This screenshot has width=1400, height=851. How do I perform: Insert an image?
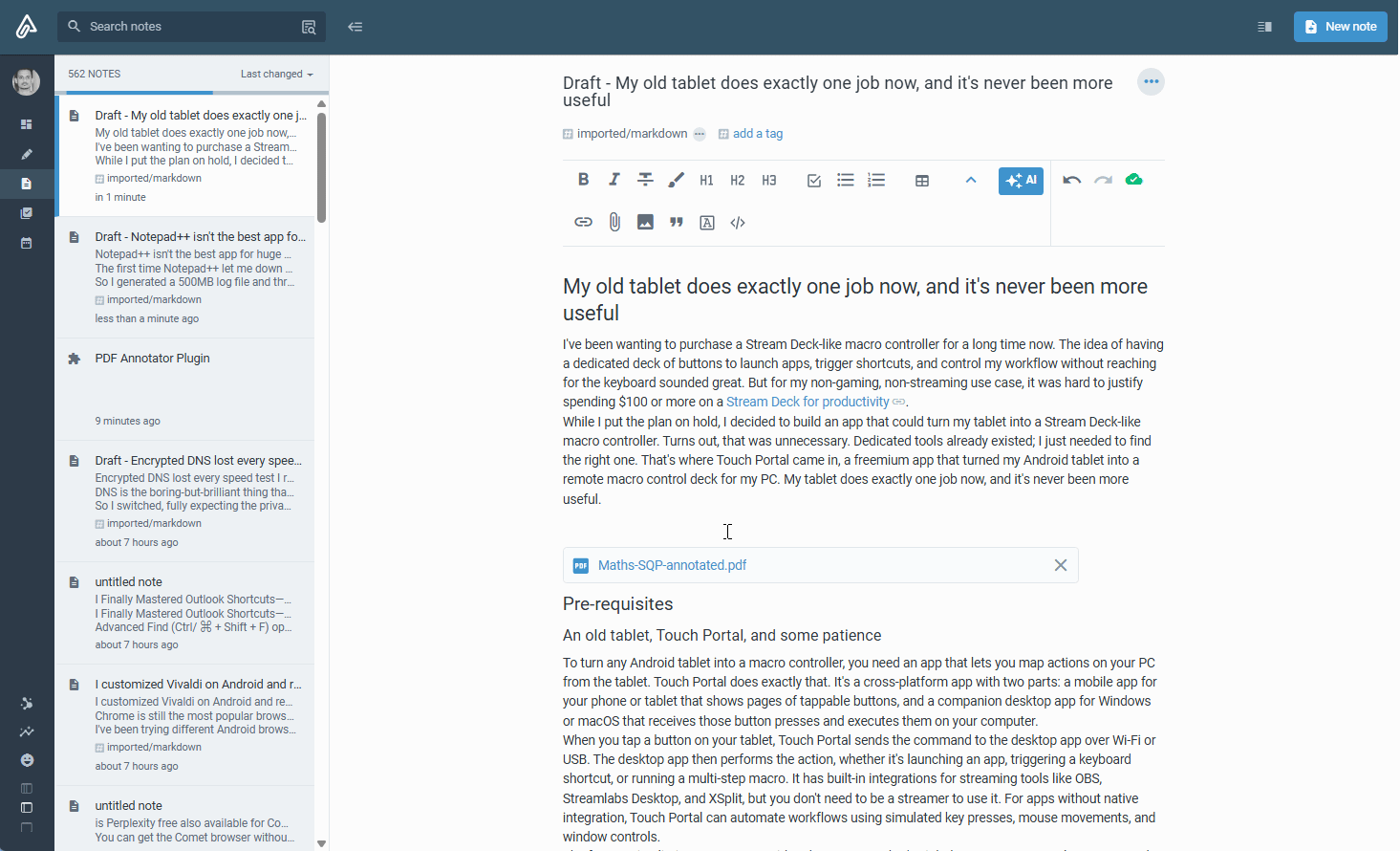(646, 222)
